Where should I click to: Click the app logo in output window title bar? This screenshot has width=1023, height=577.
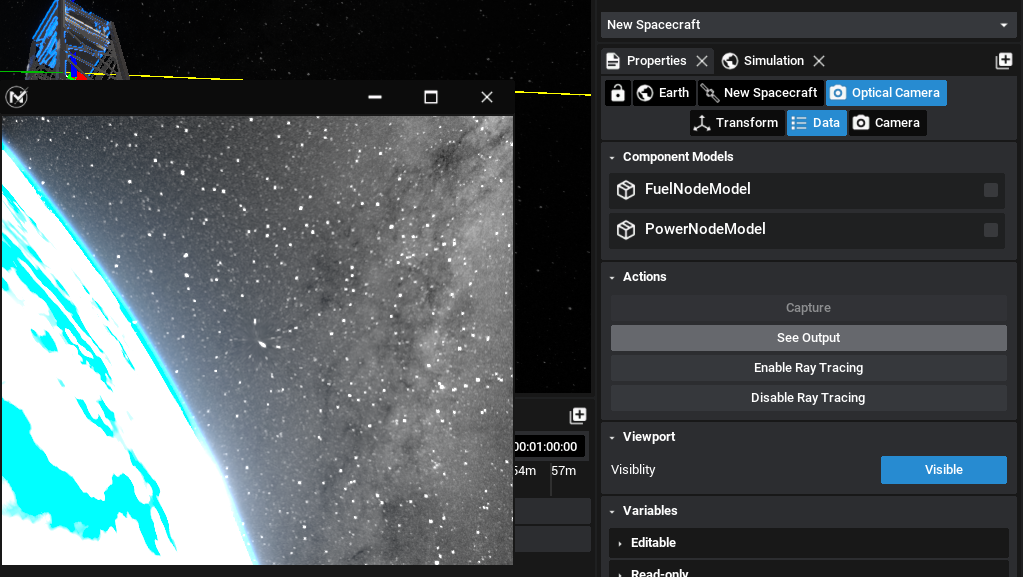pos(17,97)
